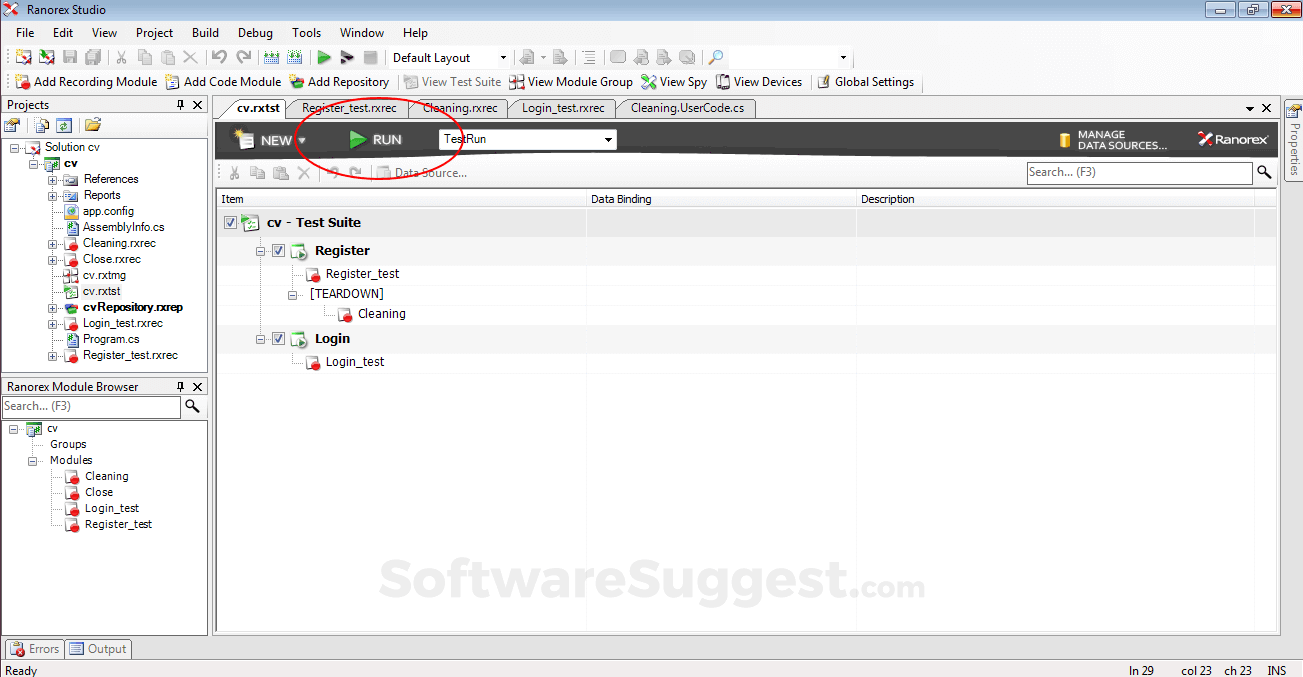
Task: Open the Tools menu
Action: [306, 32]
